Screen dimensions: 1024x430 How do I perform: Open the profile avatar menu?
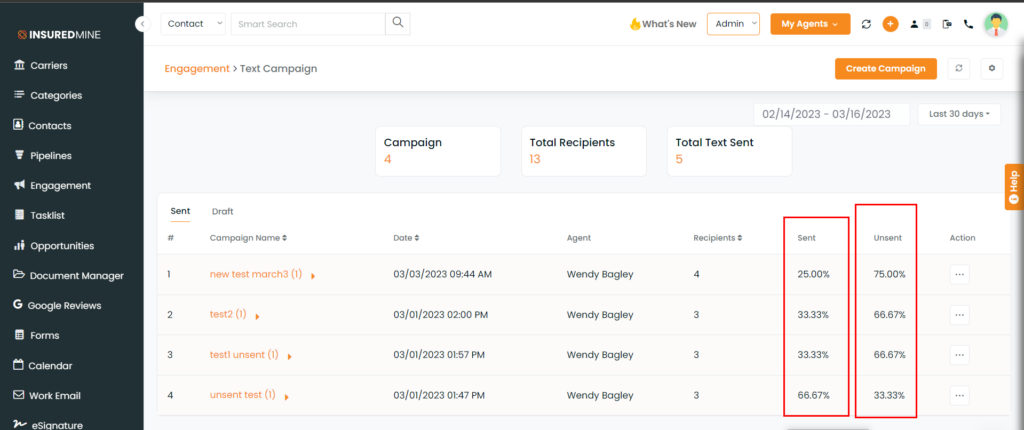(996, 24)
